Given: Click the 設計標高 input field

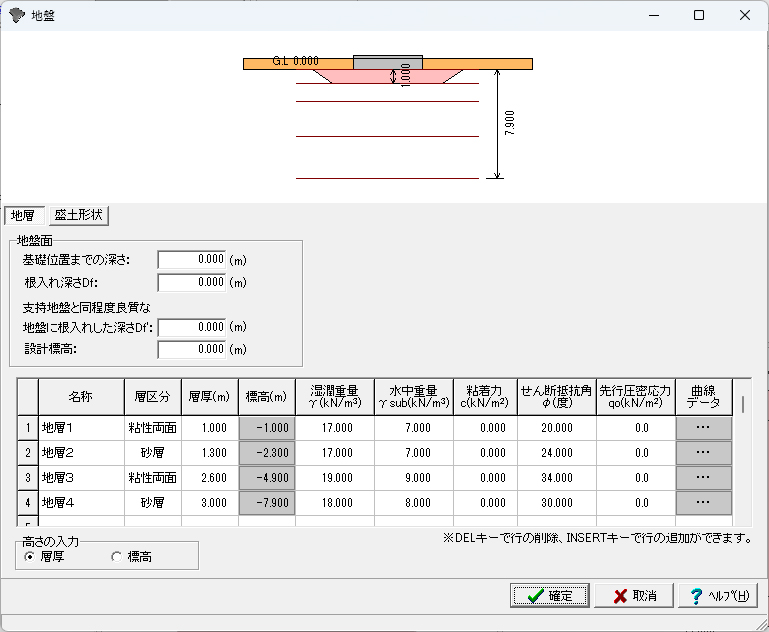Looking at the screenshot, I should (x=192, y=350).
